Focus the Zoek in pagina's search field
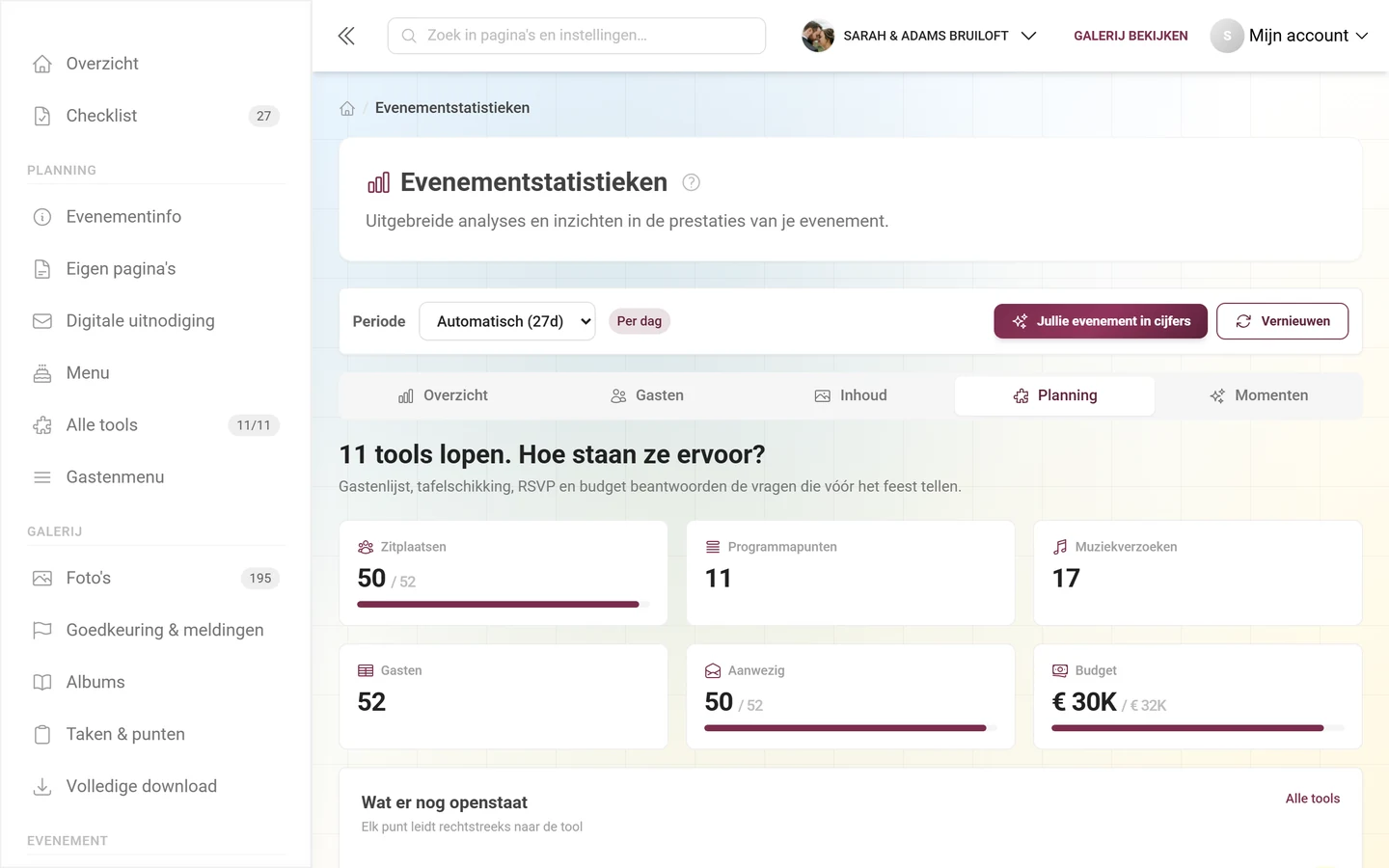This screenshot has width=1389, height=868. click(x=577, y=36)
